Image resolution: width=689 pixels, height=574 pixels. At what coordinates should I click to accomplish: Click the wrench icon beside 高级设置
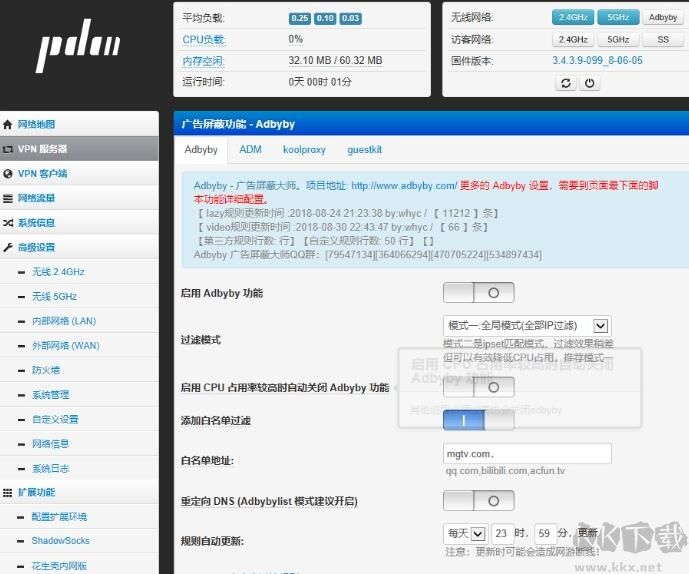click(7, 247)
